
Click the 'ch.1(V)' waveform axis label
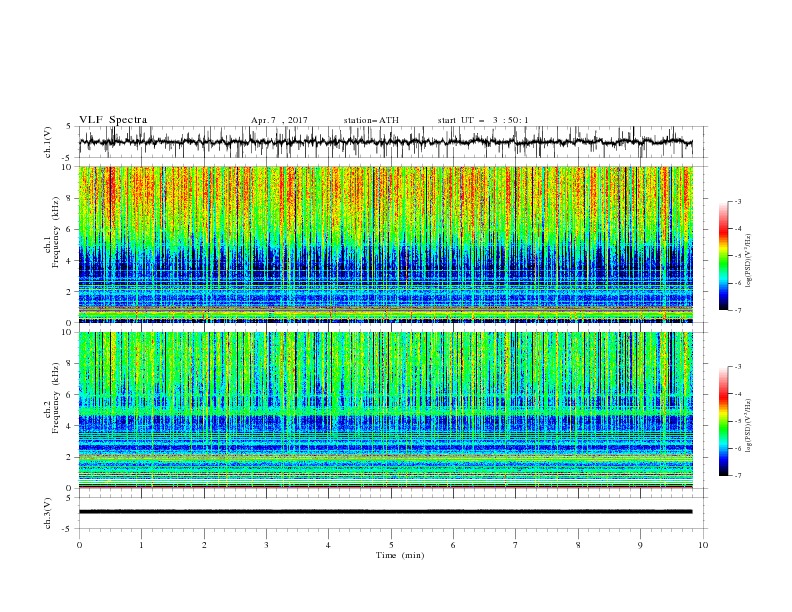[48, 142]
